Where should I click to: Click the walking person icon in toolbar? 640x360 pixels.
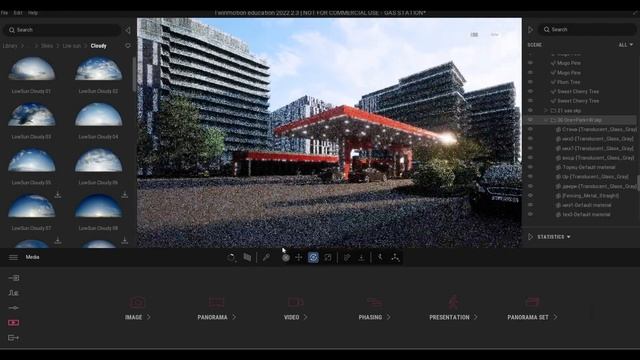click(380, 257)
